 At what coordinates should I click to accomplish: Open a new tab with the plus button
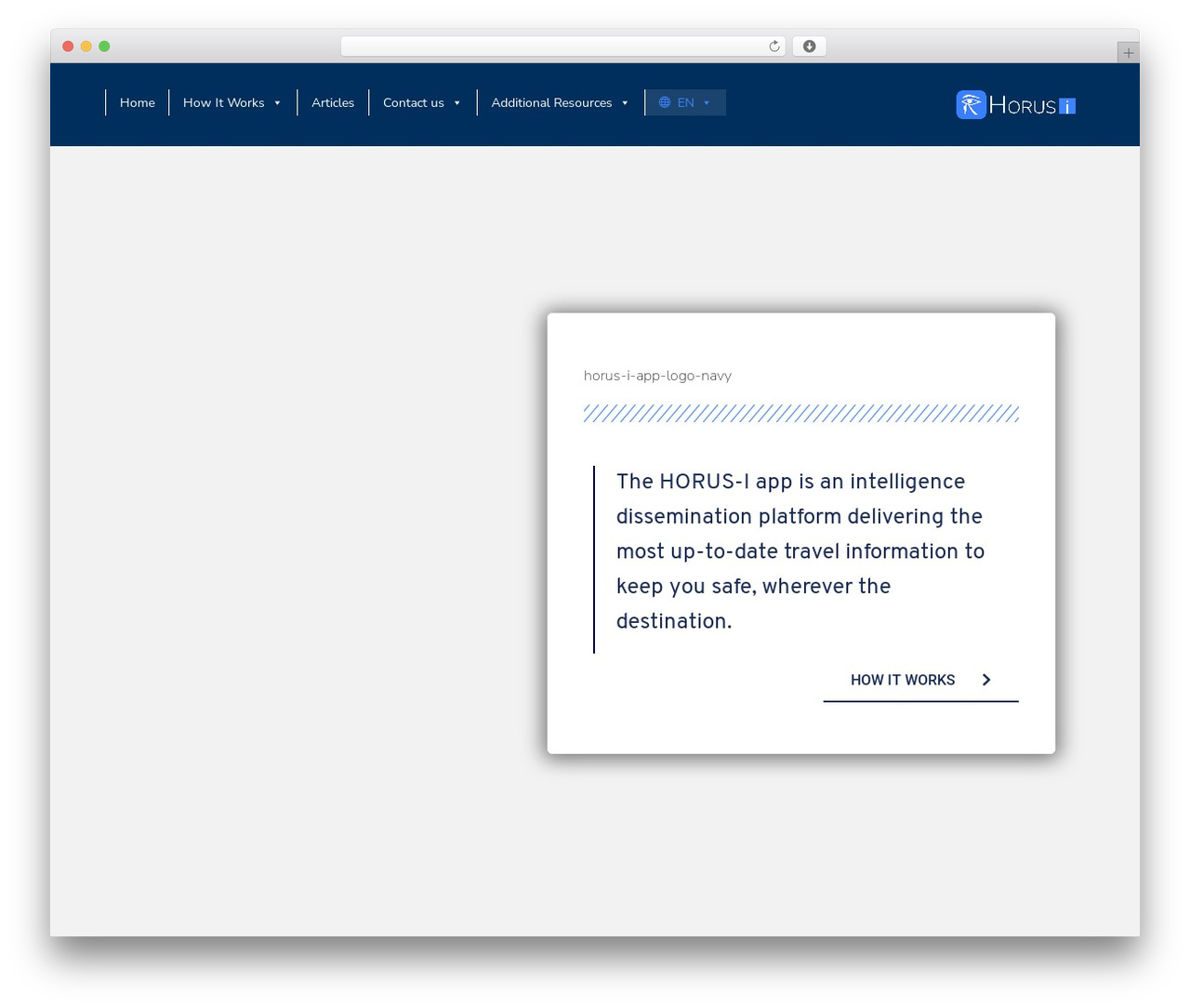pyautogui.click(x=1129, y=53)
